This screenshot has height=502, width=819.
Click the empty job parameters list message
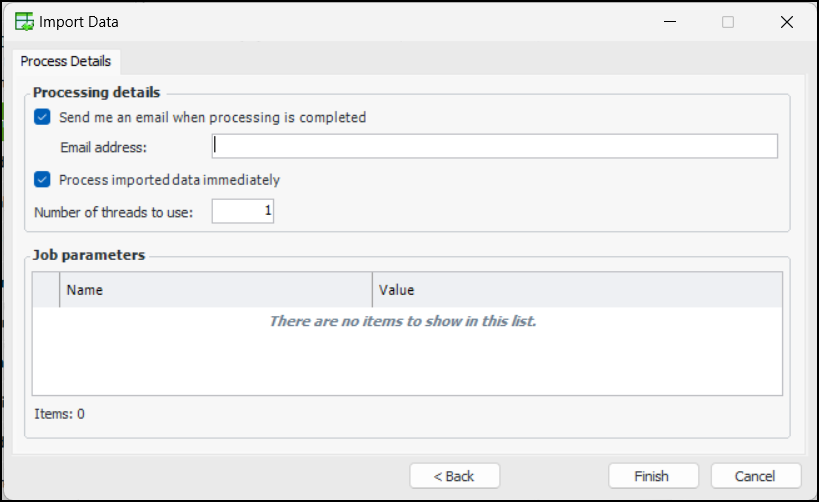coord(403,322)
